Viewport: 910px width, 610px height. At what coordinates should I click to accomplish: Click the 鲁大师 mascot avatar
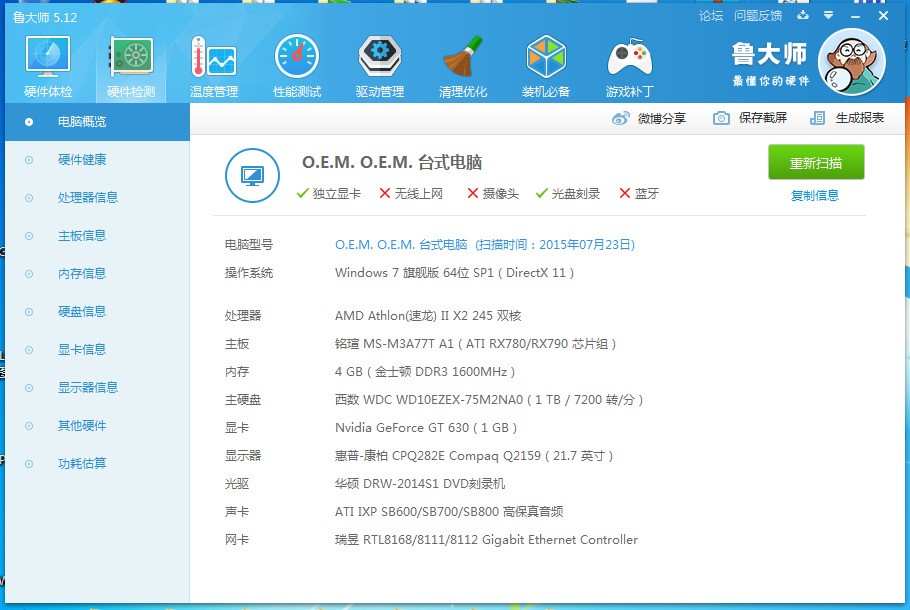851,62
